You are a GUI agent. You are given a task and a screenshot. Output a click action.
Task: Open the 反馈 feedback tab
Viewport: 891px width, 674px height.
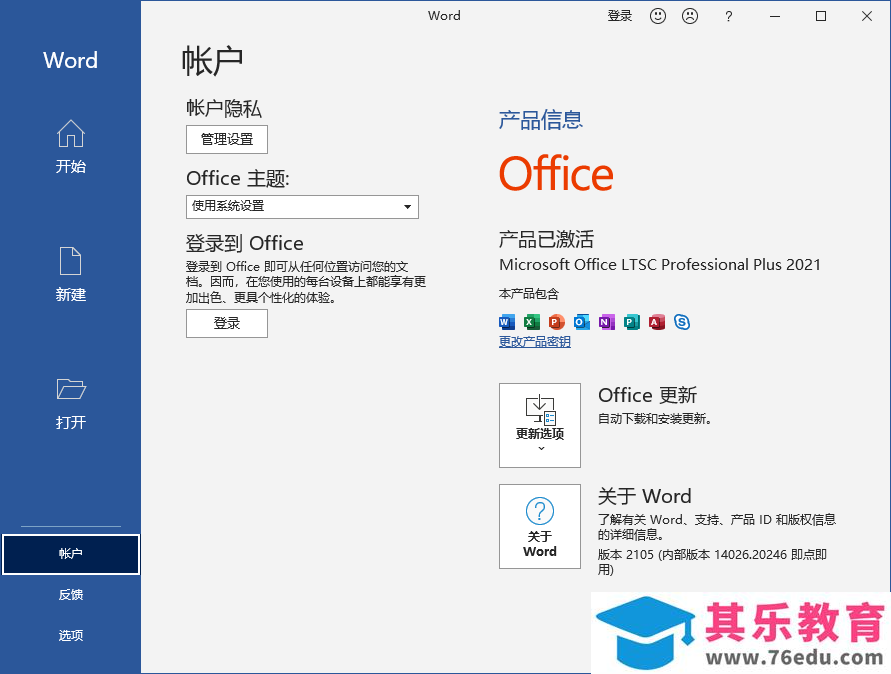coord(70,595)
